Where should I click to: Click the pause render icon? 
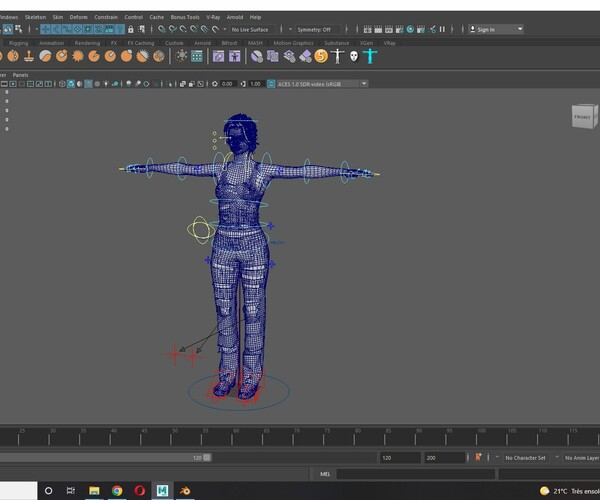[442, 29]
